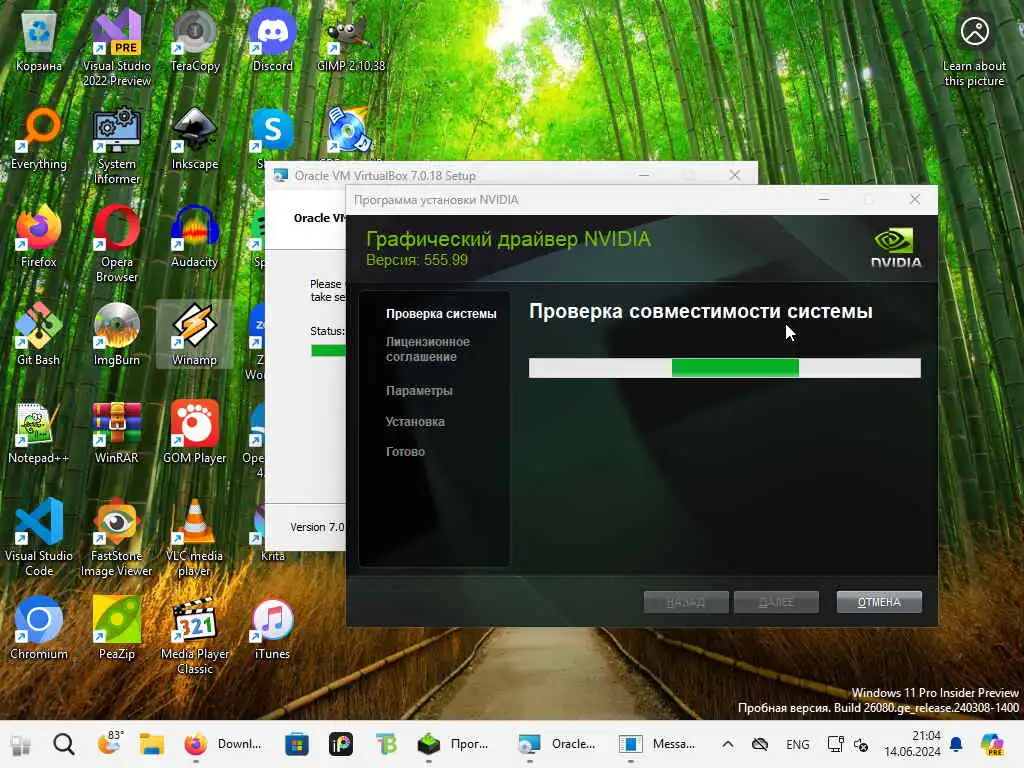Open the ImgBurn desktop icon
This screenshot has width=1024, height=768.
coord(116,335)
